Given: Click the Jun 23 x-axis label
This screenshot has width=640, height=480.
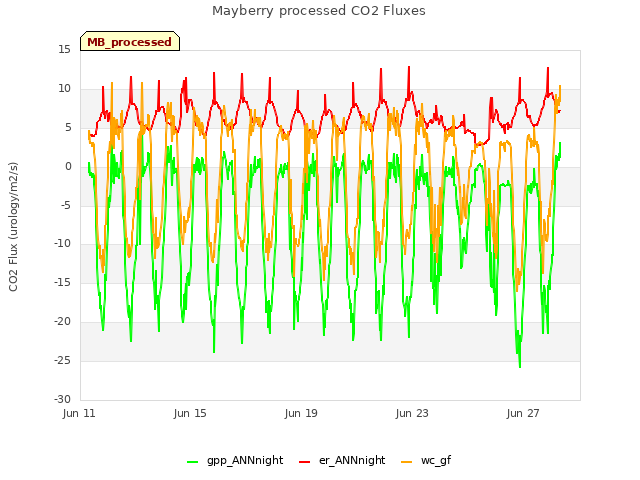Looking at the screenshot, I should pyautogui.click(x=412, y=413).
